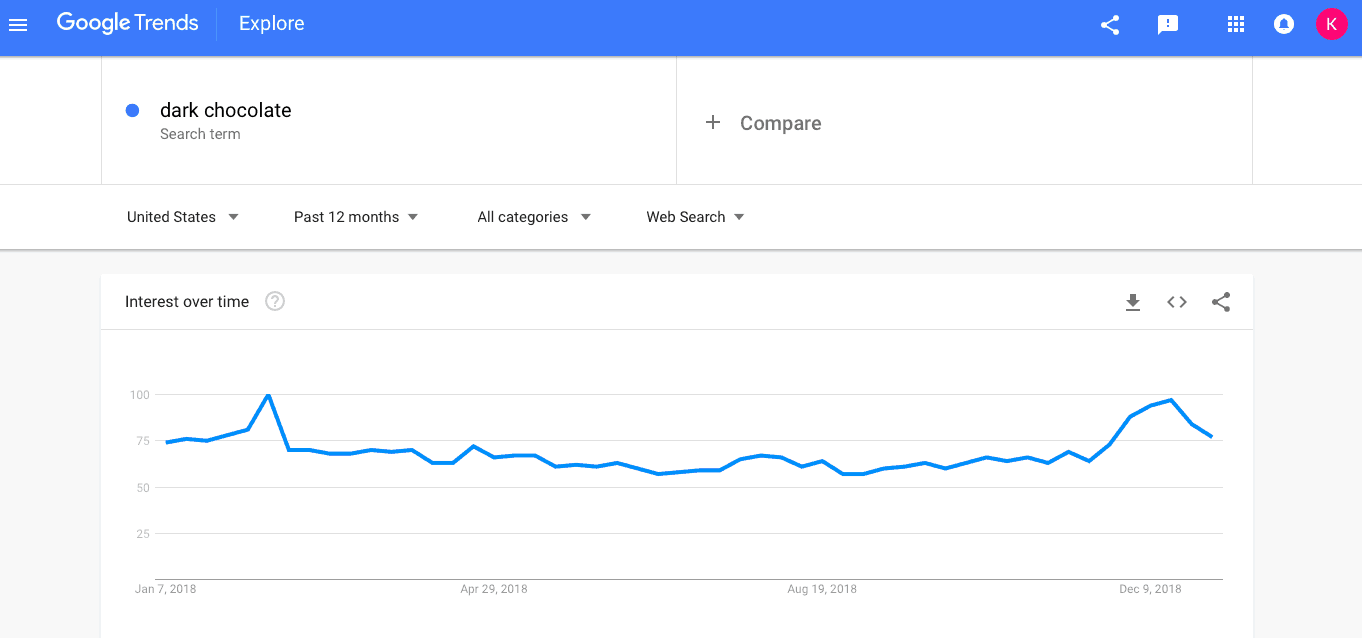This screenshot has height=638, width=1362.
Task: Click the Compare add term button
Action: pyautogui.click(x=764, y=123)
